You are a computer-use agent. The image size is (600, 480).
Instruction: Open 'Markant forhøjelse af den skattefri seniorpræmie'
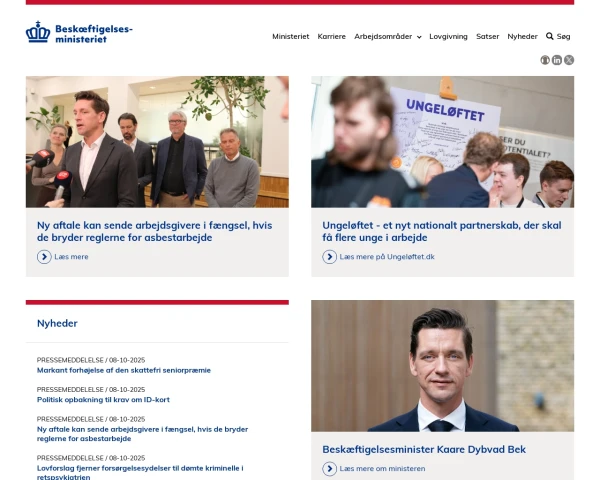pyautogui.click(x=124, y=370)
